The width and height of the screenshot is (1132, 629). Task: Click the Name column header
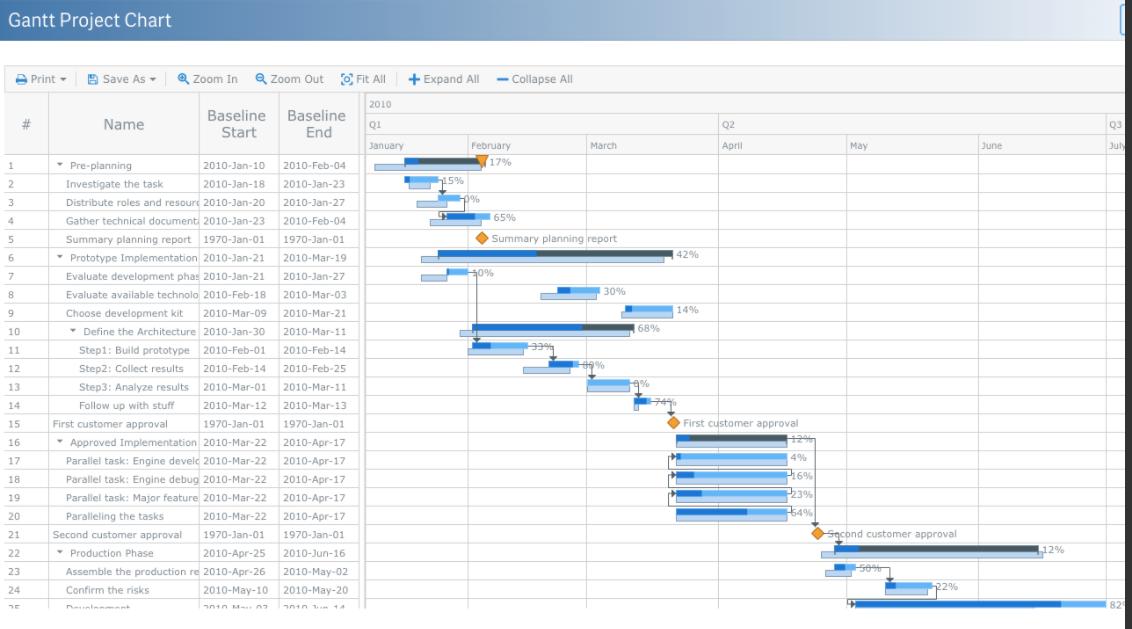click(x=124, y=124)
